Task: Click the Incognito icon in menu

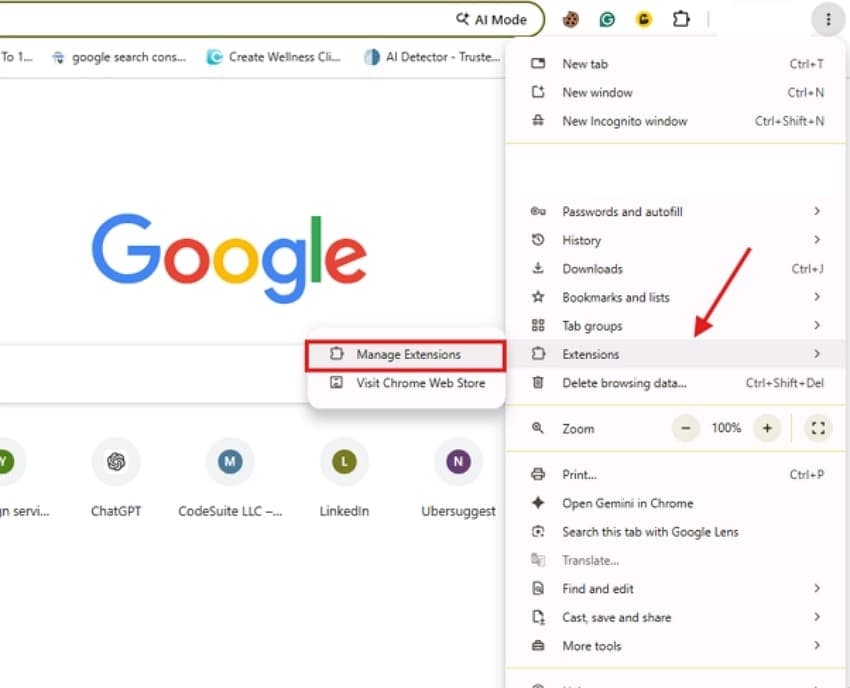Action: 538,120
